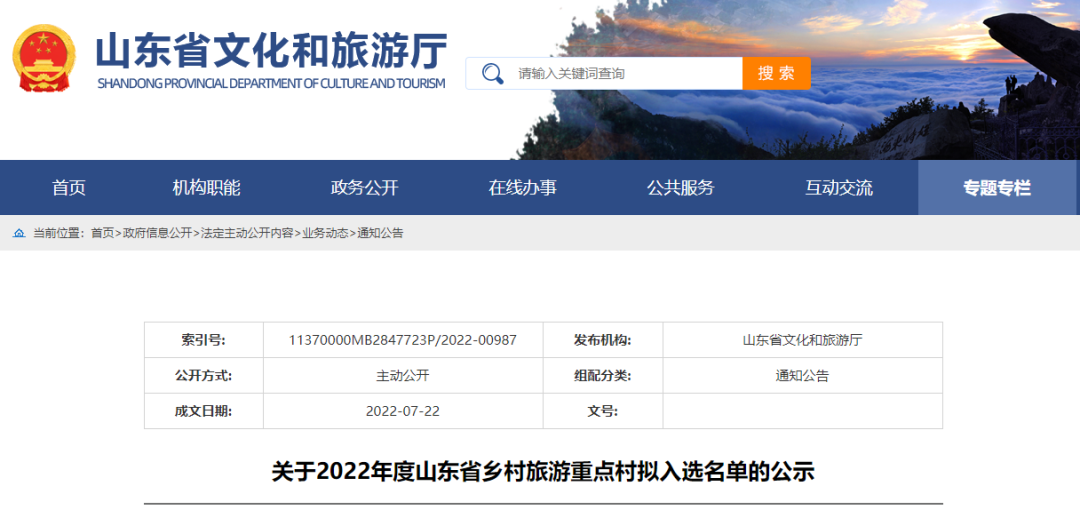1080x518 pixels.
Task: Click the magnifying glass search icon
Action: [x=492, y=73]
